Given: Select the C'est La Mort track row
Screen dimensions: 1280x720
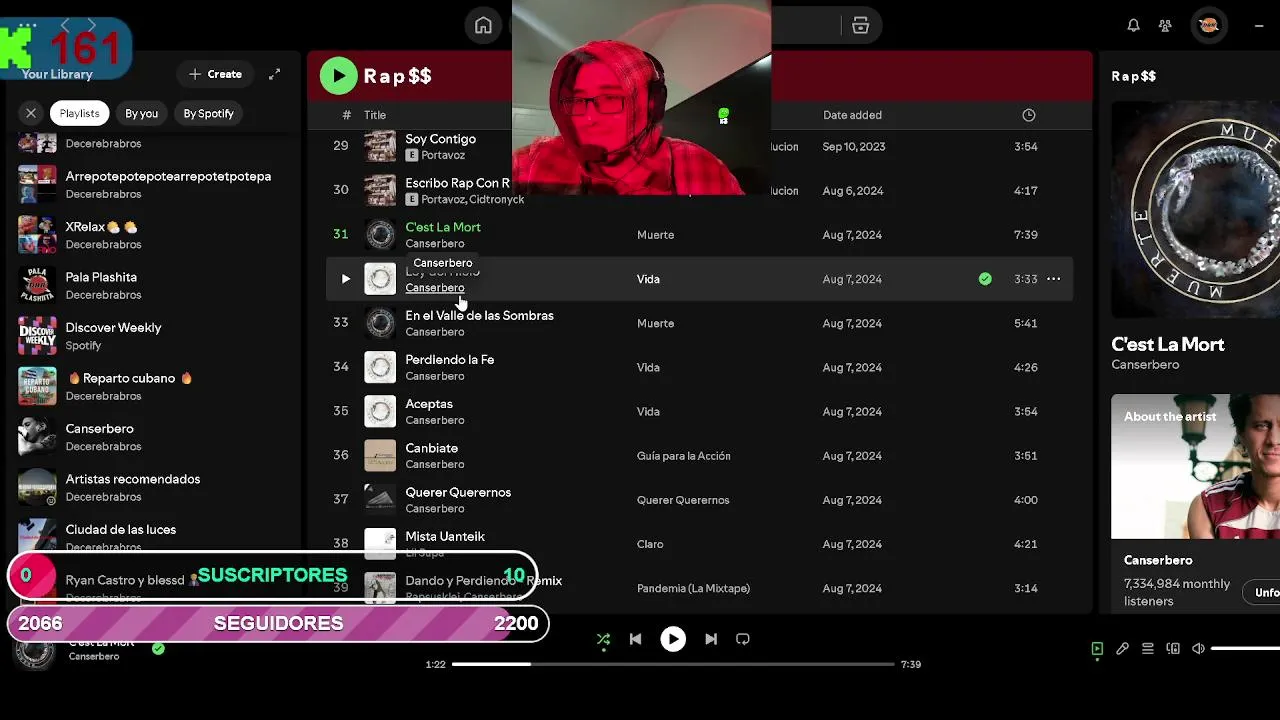Looking at the screenshot, I should (699, 235).
